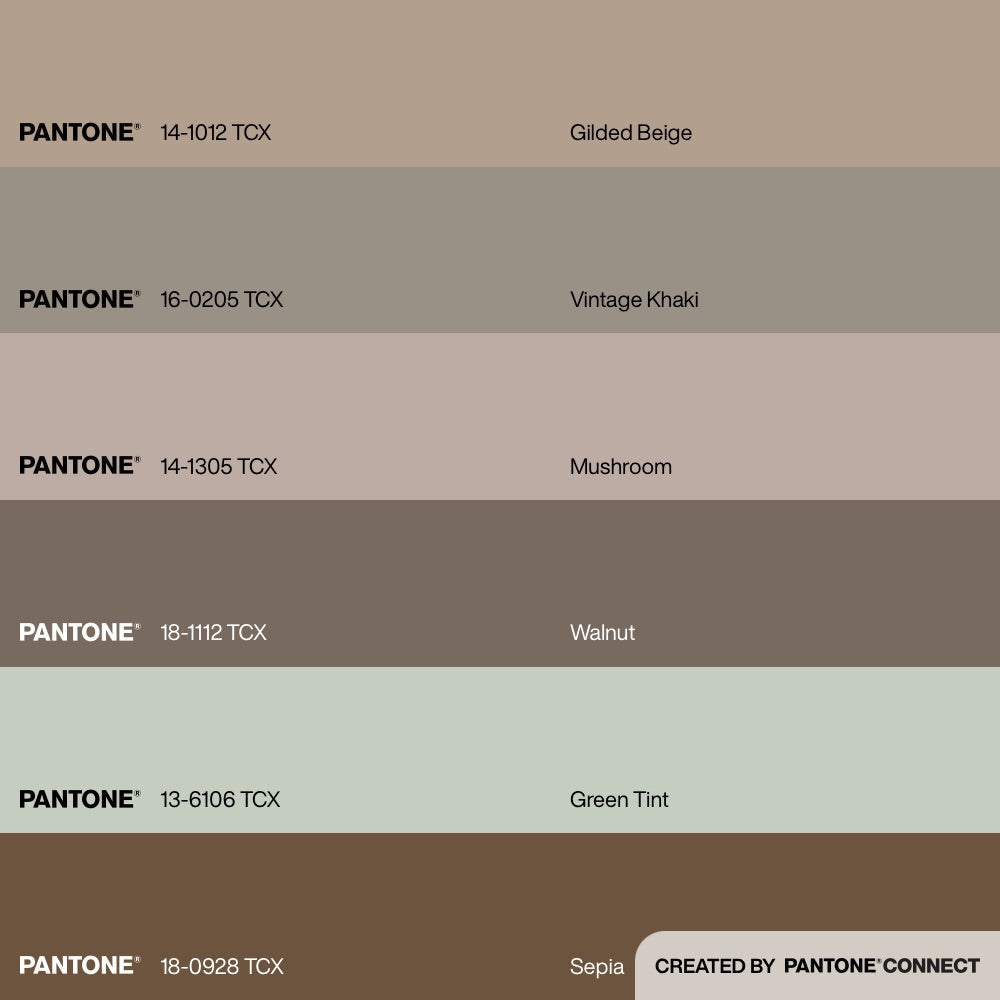Click the Created by Pantone Connect badge
This screenshot has height=1000, width=1000.
[817, 966]
